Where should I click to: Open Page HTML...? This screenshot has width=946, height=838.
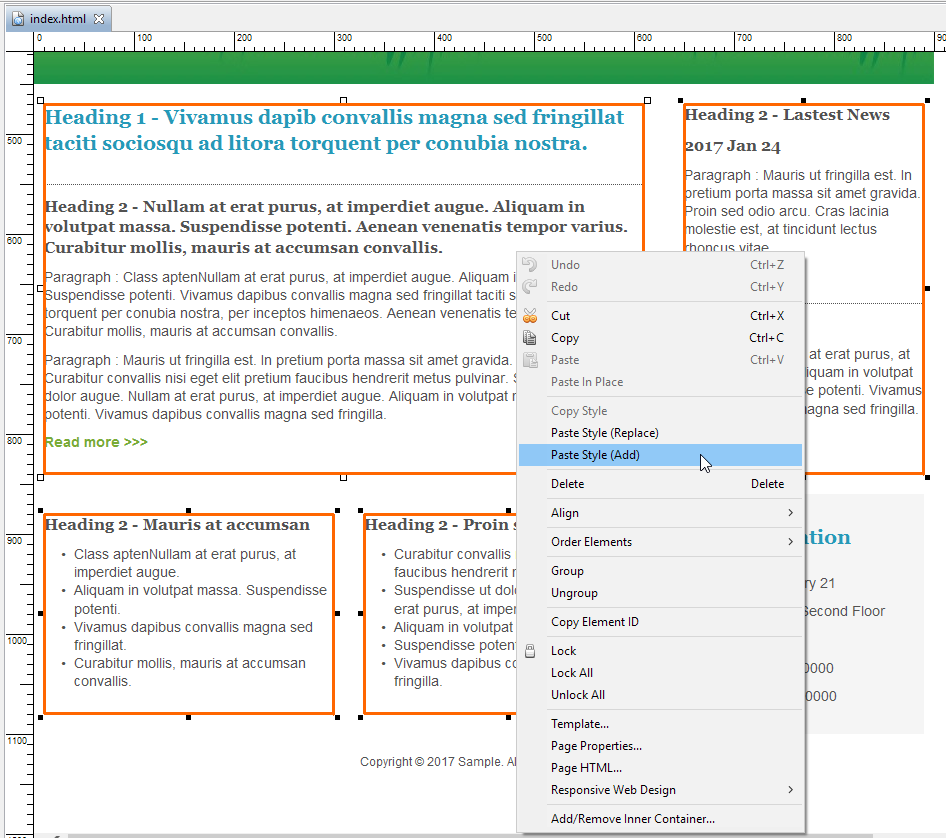click(661, 768)
